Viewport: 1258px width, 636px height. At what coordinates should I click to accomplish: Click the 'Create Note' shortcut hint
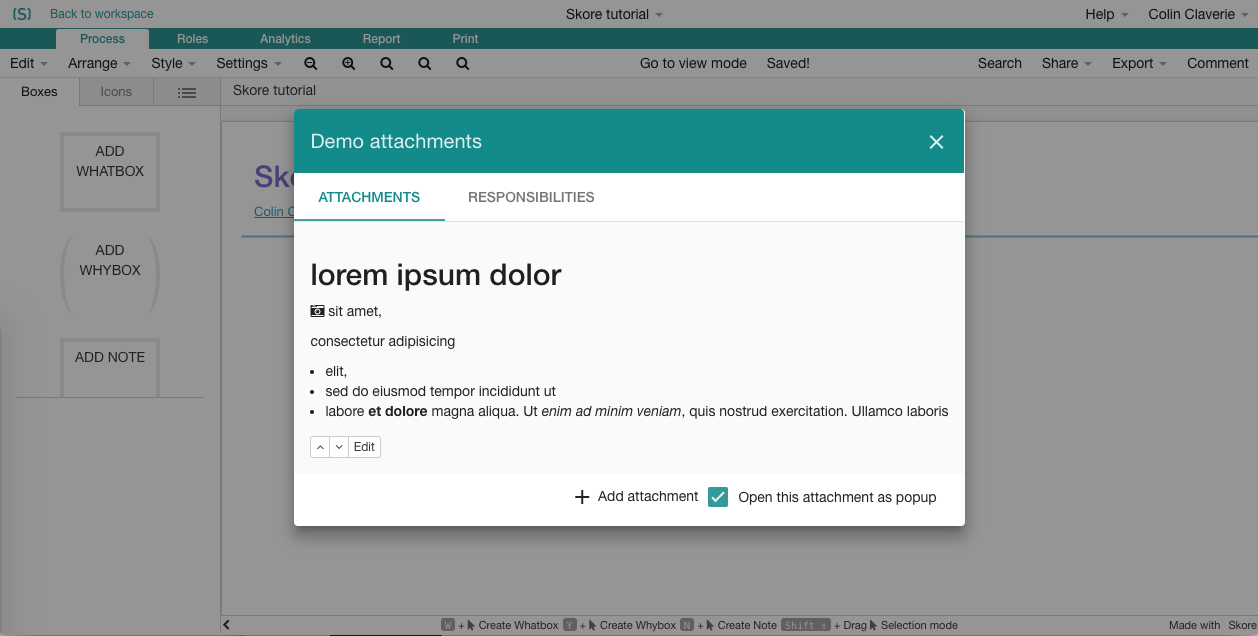[747, 625]
